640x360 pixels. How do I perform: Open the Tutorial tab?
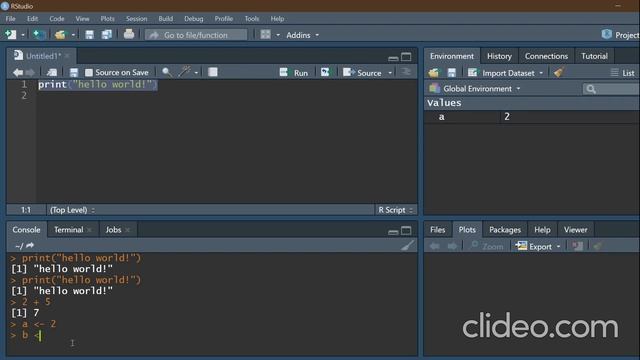click(x=594, y=56)
